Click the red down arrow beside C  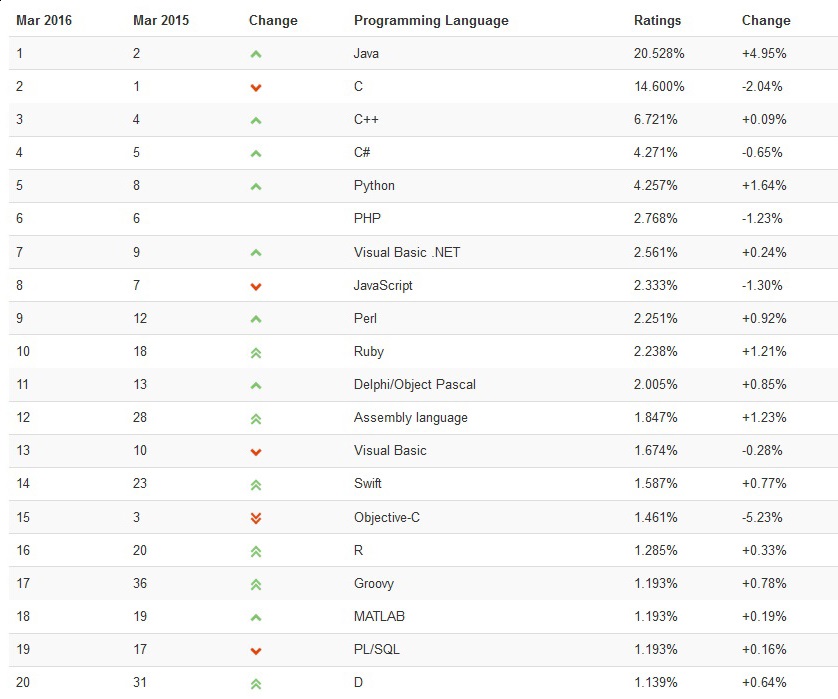pyautogui.click(x=256, y=87)
